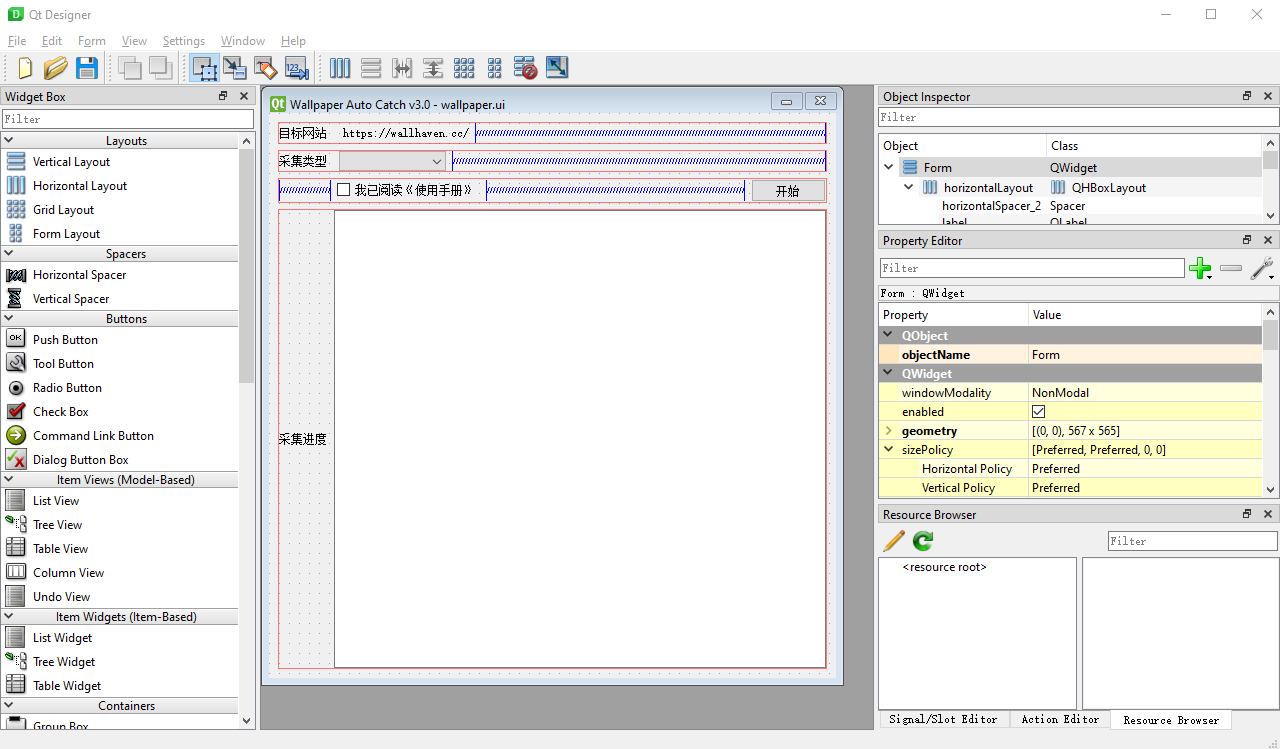Collapse the sizePolicy property group

(888, 450)
